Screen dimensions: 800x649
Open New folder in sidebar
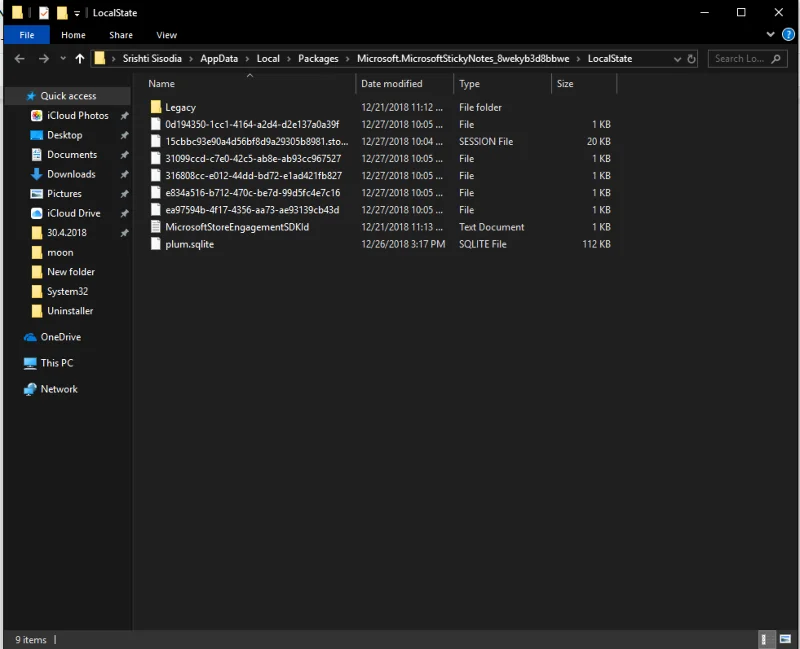pos(71,272)
